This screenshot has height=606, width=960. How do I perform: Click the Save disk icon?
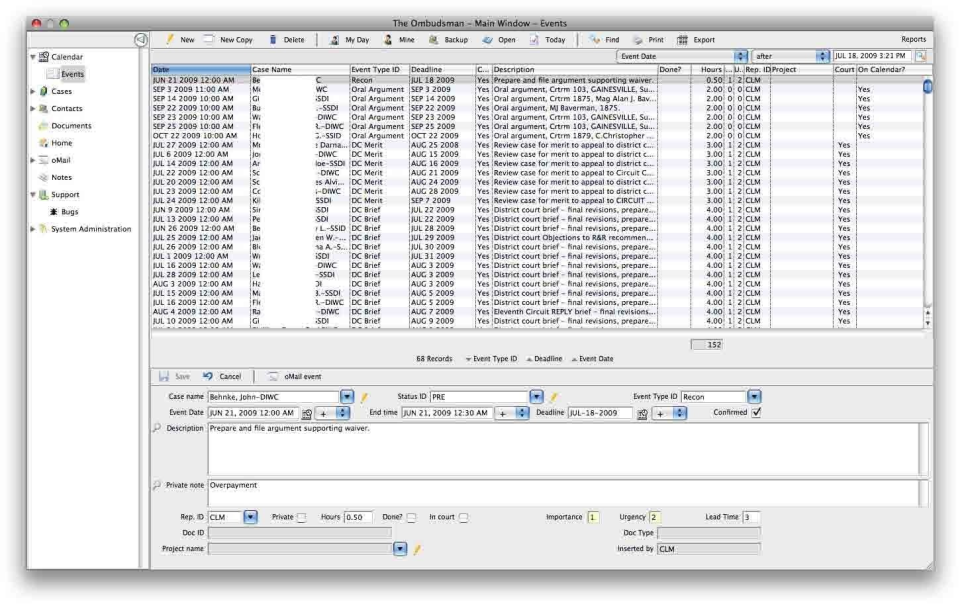(x=163, y=376)
